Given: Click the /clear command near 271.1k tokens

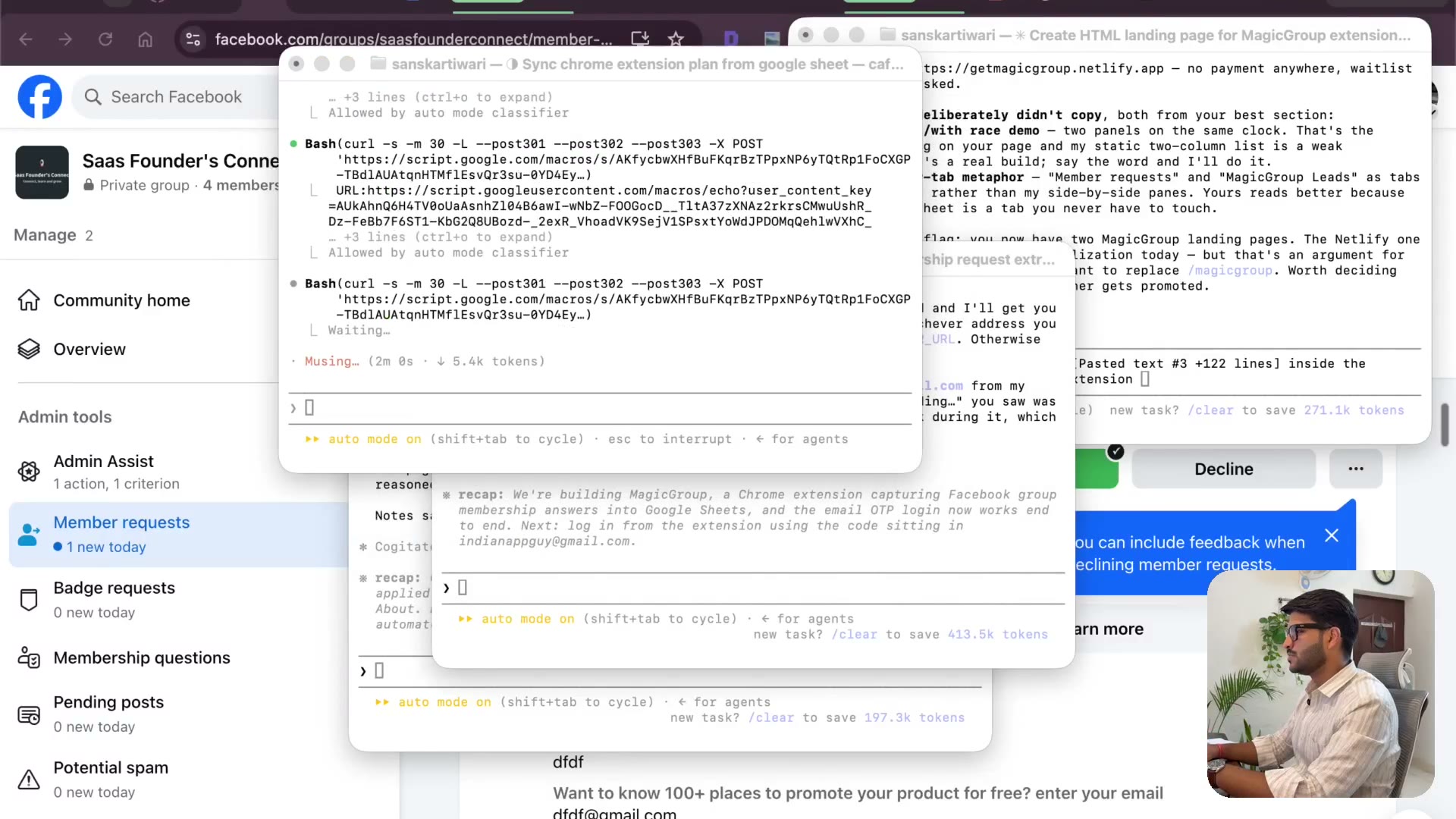Looking at the screenshot, I should 1210,410.
